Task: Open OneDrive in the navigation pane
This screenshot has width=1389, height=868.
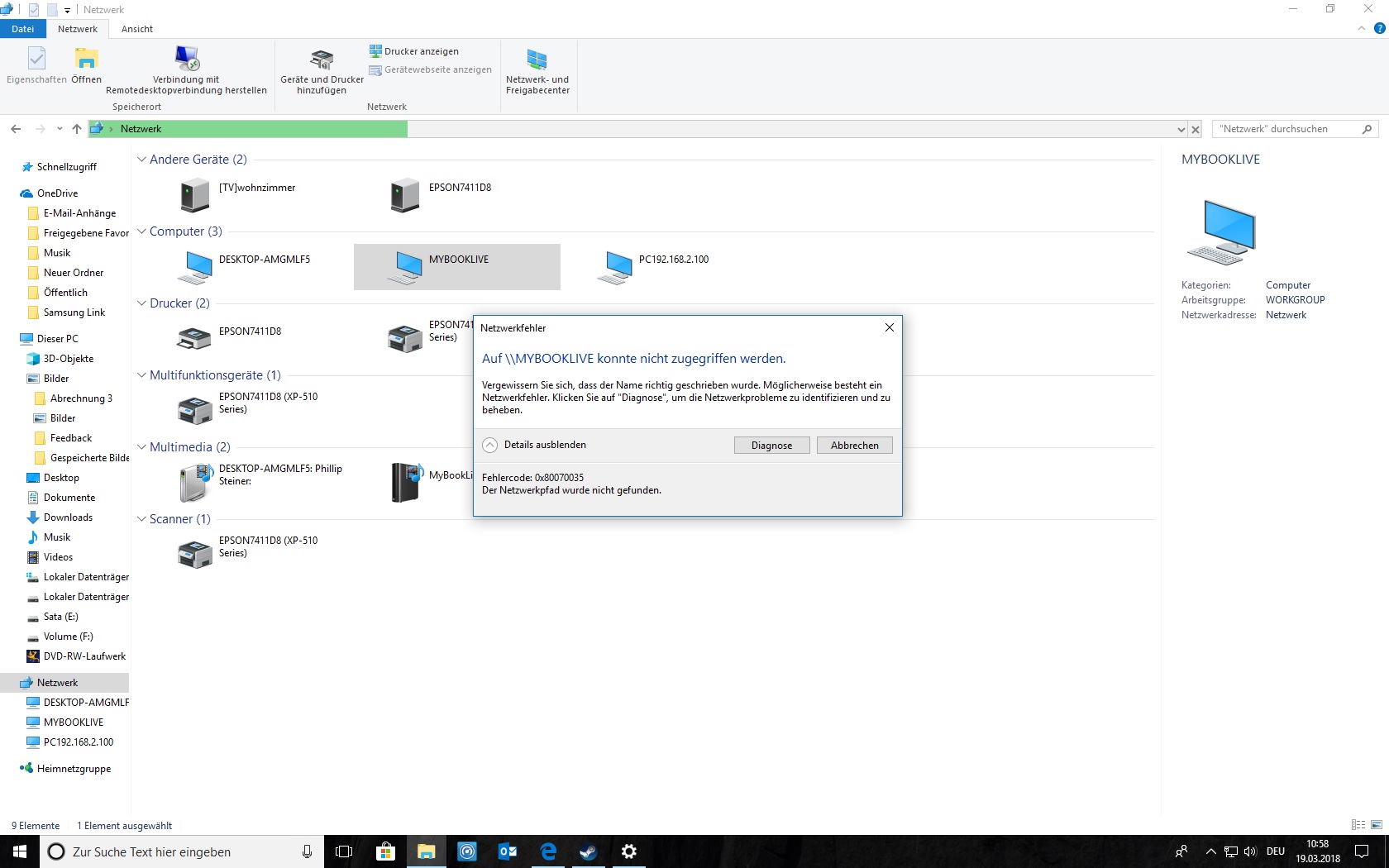Action: (x=57, y=193)
